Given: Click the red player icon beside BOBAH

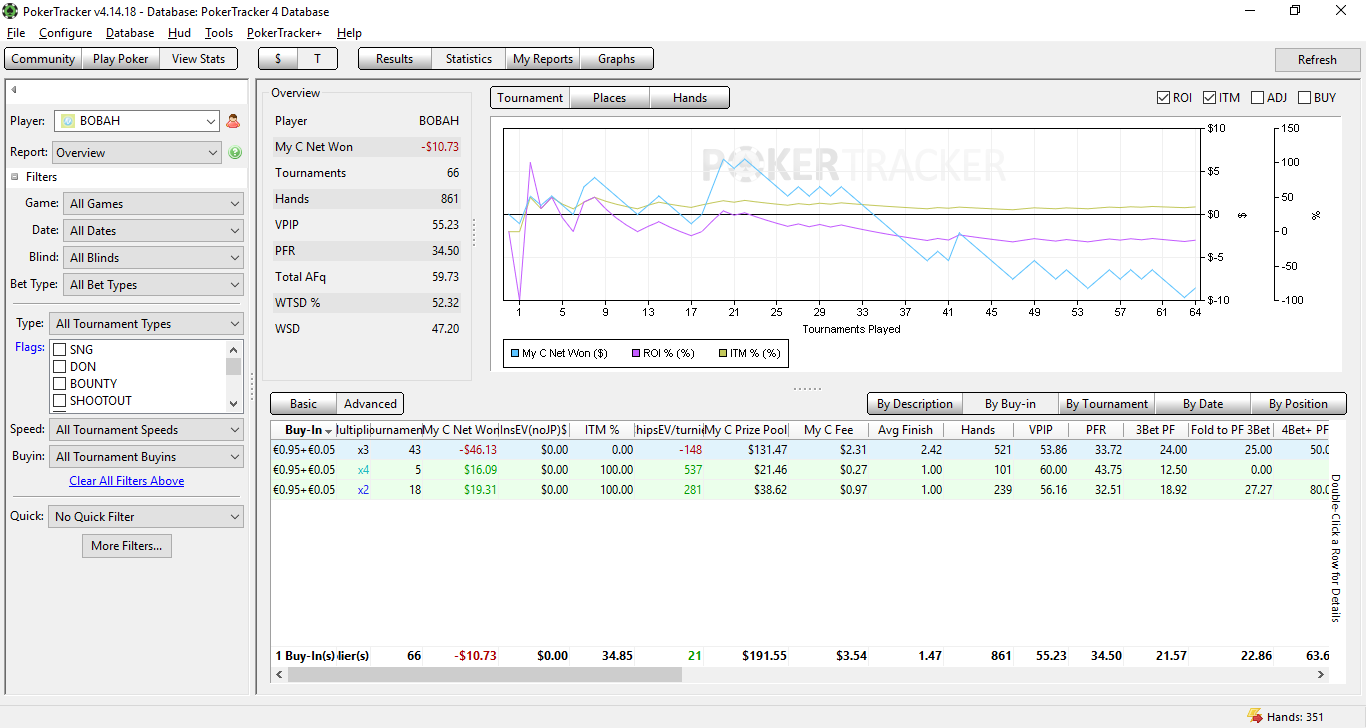Looking at the screenshot, I should [x=233, y=121].
